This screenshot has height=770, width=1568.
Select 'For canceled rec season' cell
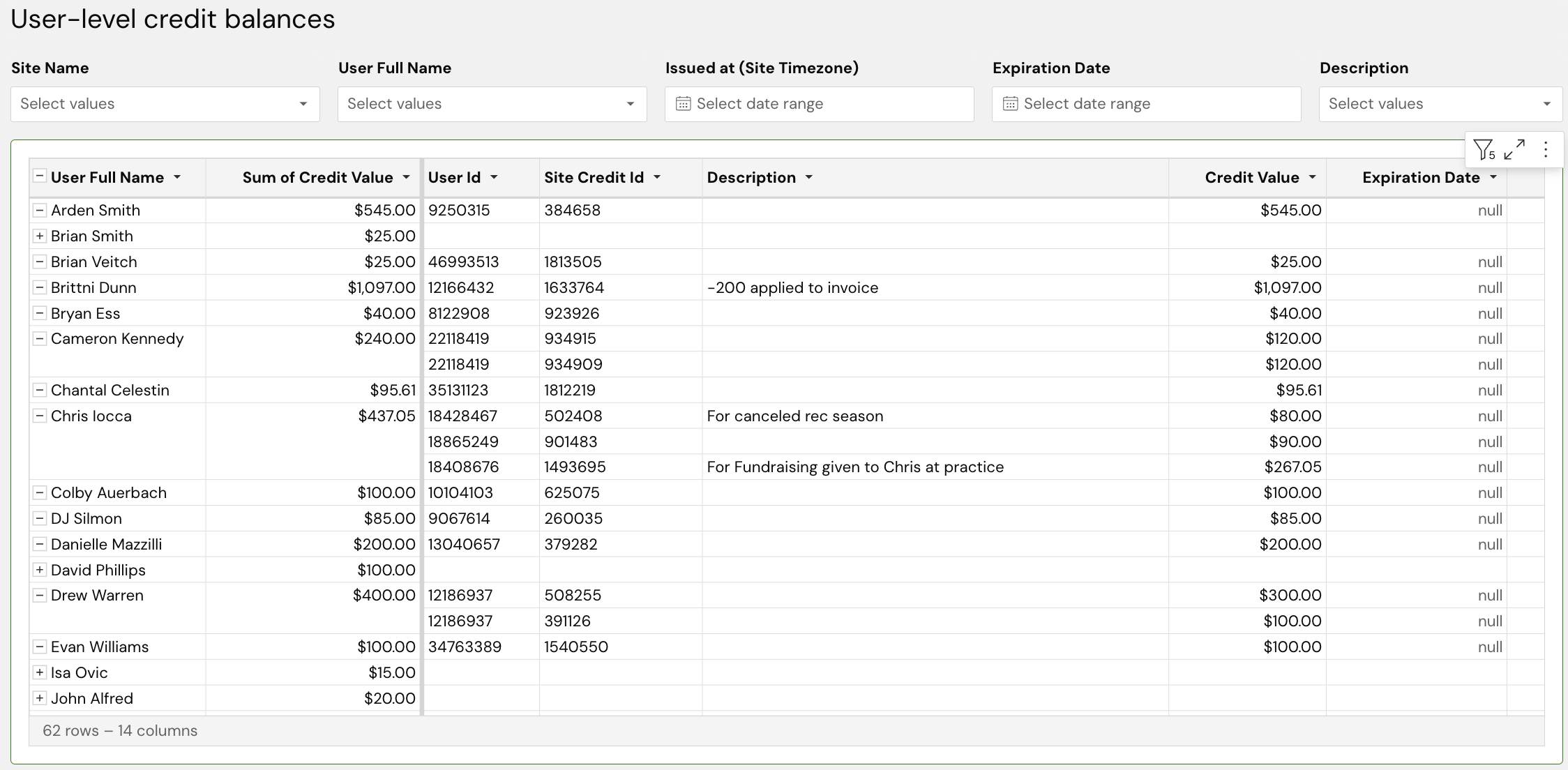point(935,416)
